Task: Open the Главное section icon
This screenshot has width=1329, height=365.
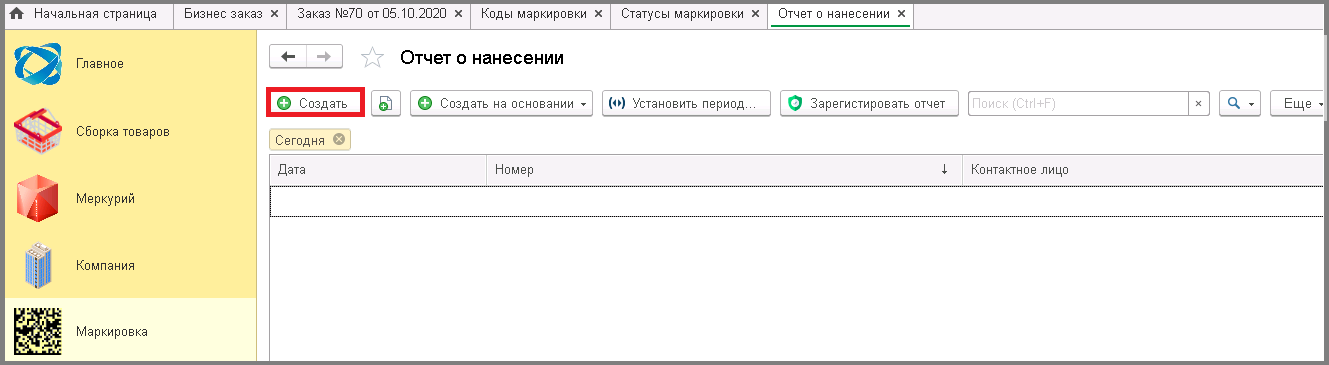Action: (38, 63)
